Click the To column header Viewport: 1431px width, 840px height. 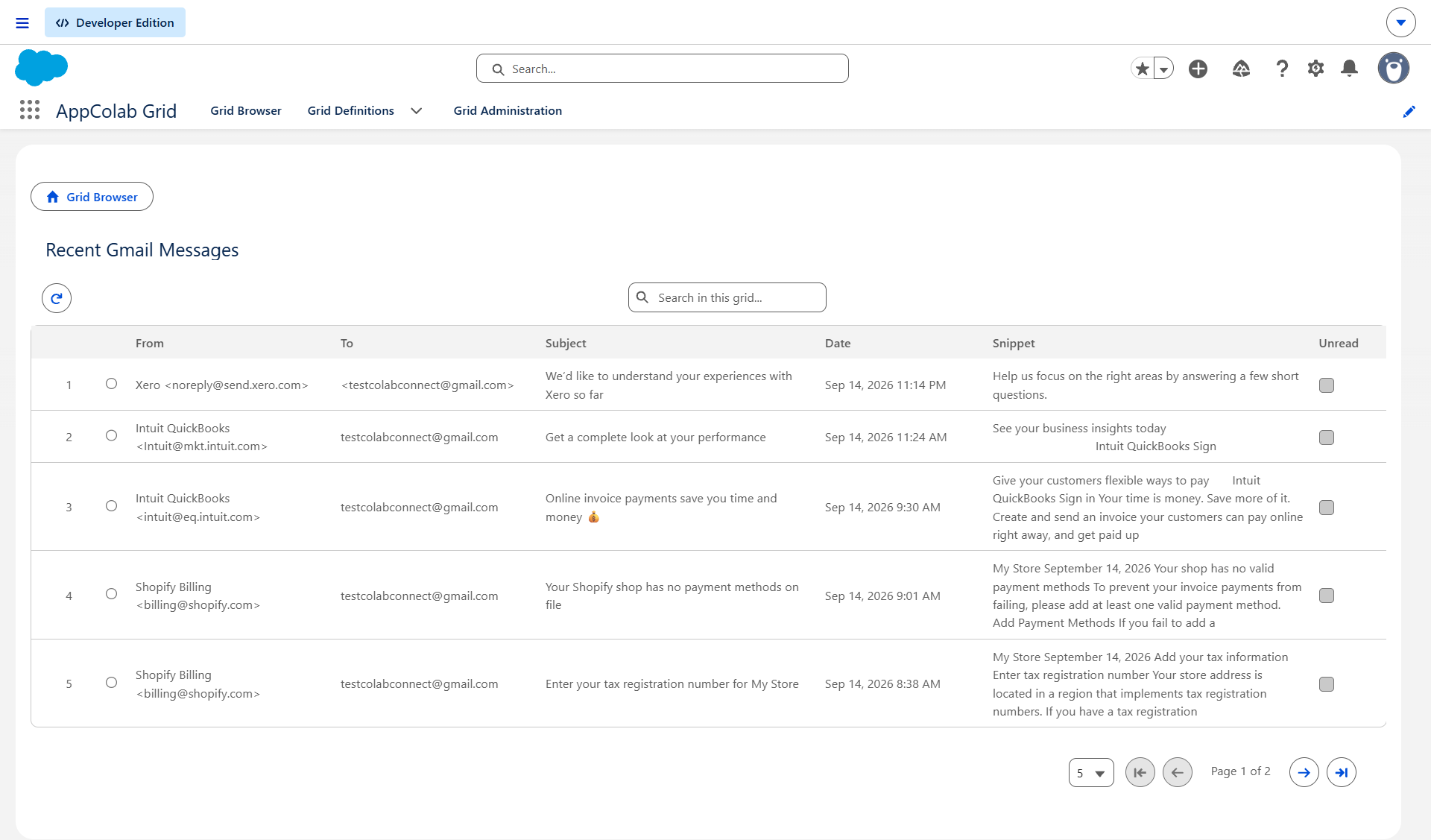(x=347, y=343)
